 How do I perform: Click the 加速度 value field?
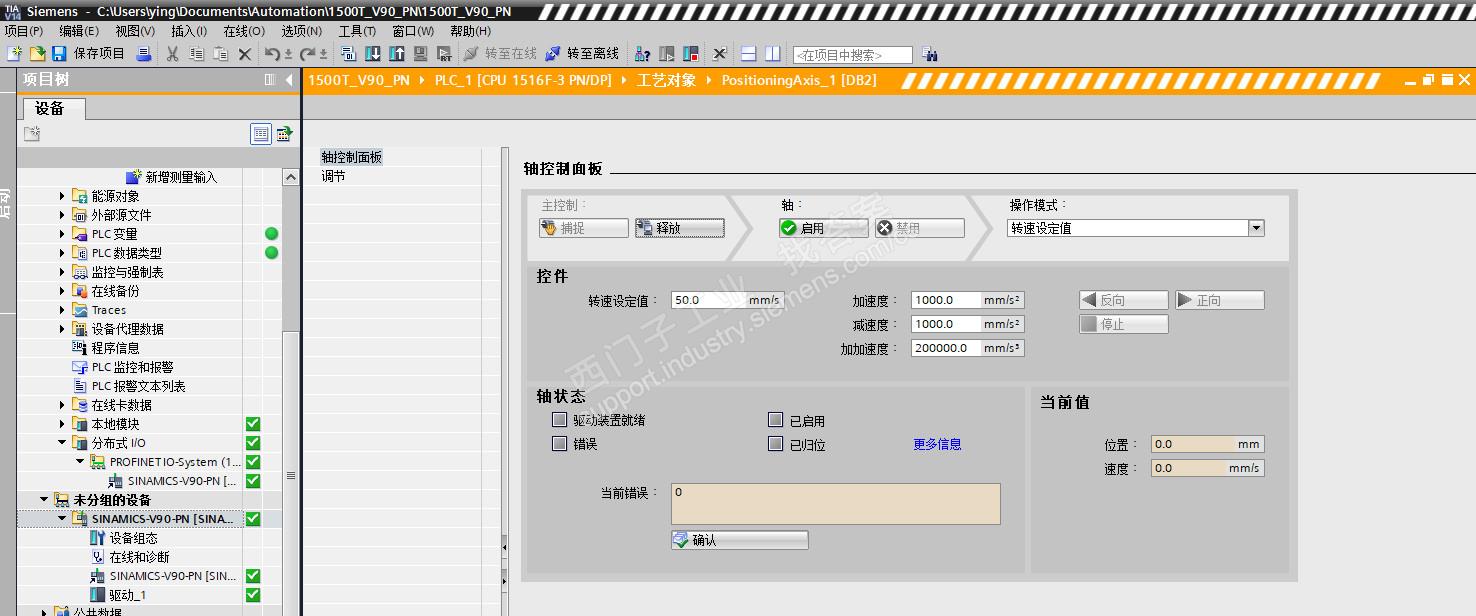[x=945, y=300]
